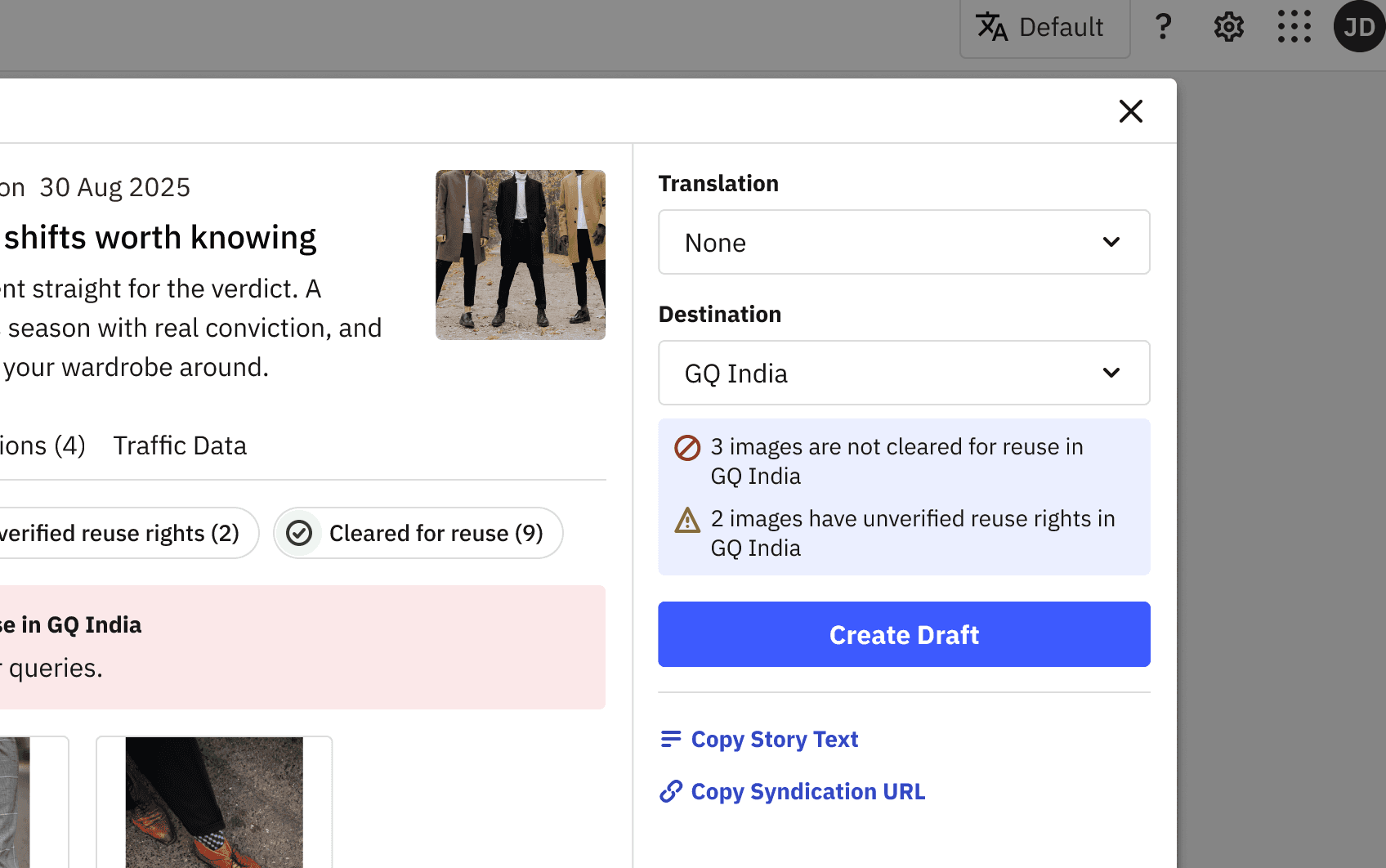
Task: Open the apps grid icon
Action: (1294, 27)
